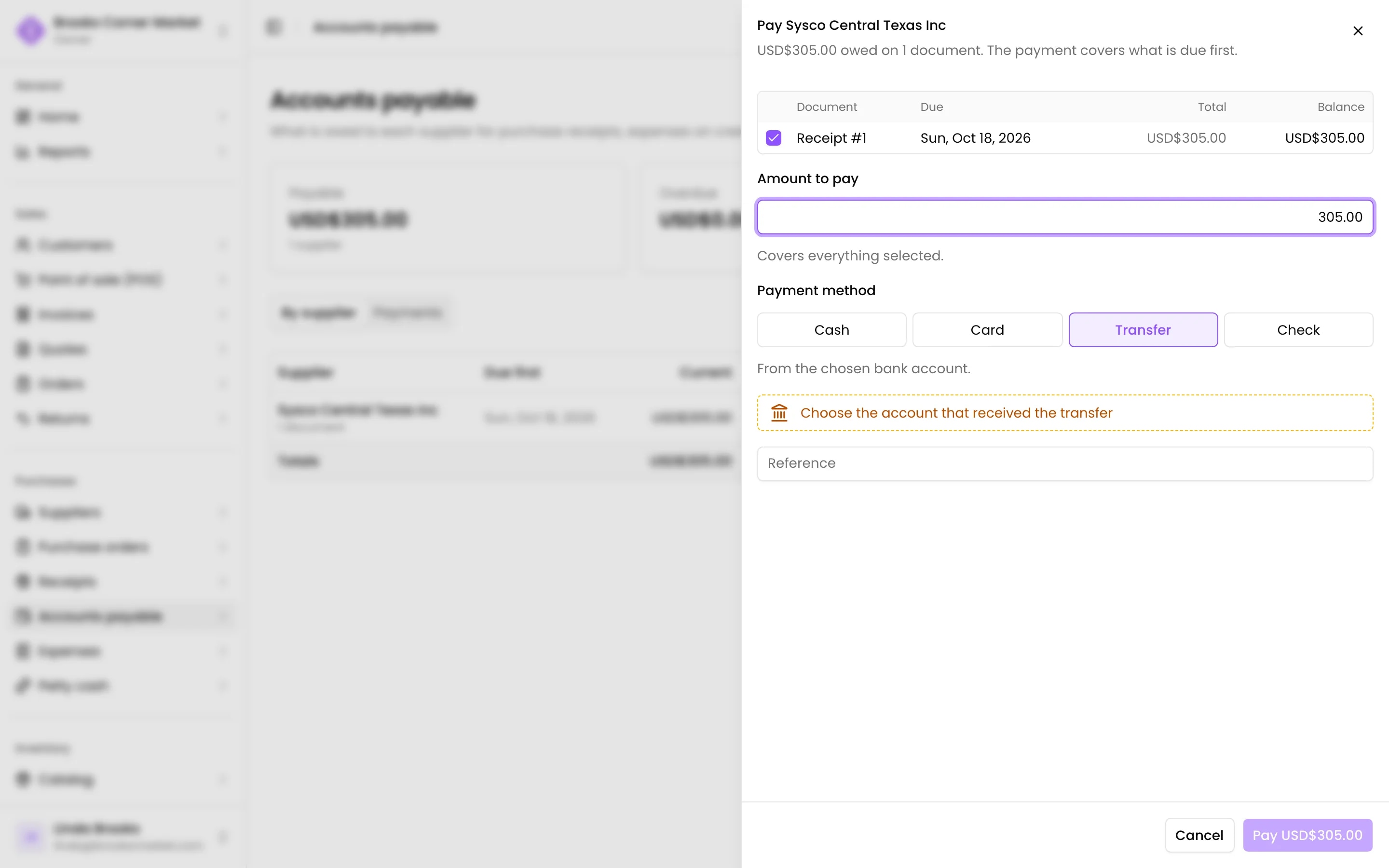Select Cash payment method

point(831,329)
